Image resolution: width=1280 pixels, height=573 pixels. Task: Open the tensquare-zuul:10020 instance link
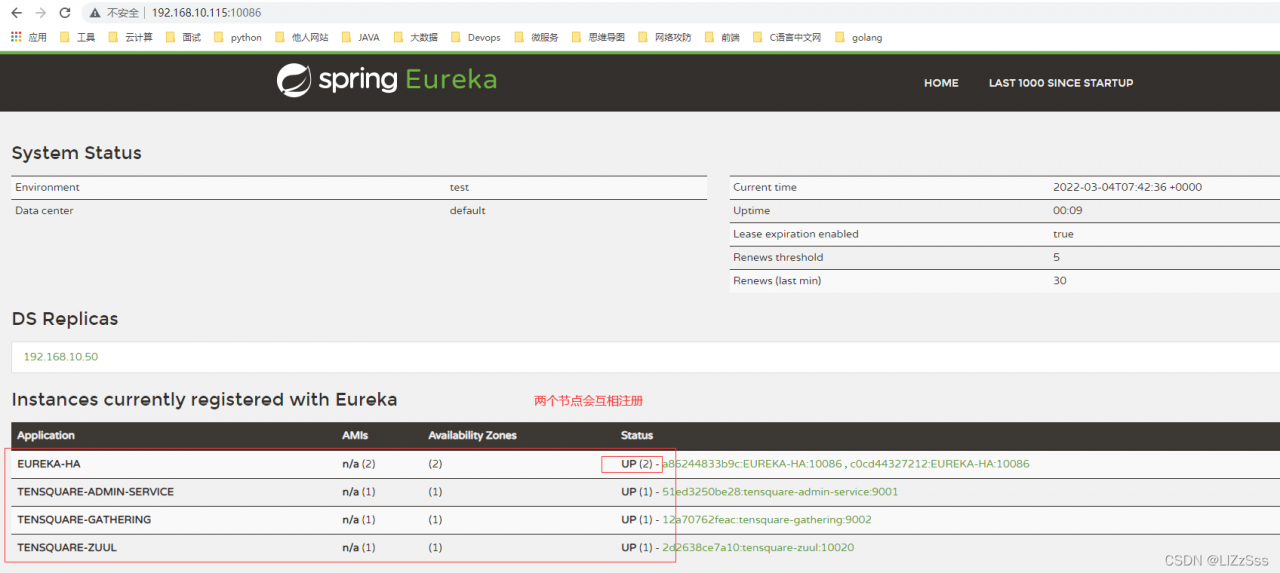pyautogui.click(x=758, y=548)
